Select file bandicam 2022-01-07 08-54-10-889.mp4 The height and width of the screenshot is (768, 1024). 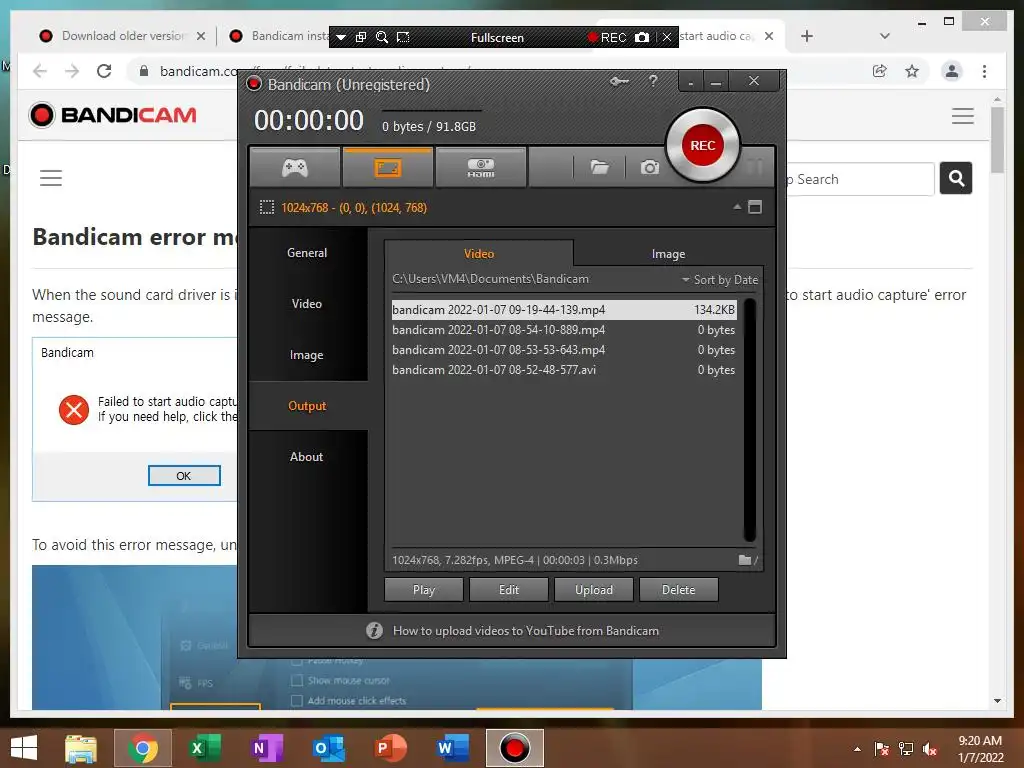(564, 330)
